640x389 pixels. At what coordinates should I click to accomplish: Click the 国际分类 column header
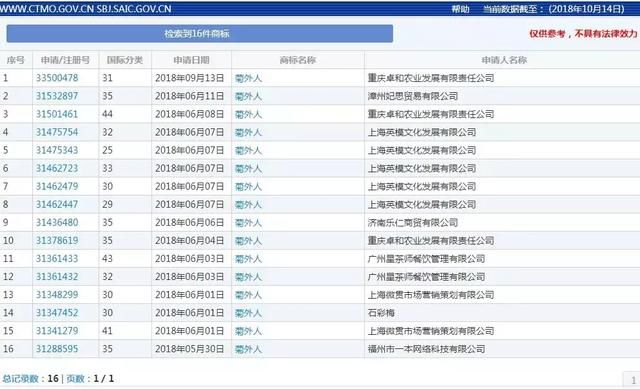click(x=125, y=60)
